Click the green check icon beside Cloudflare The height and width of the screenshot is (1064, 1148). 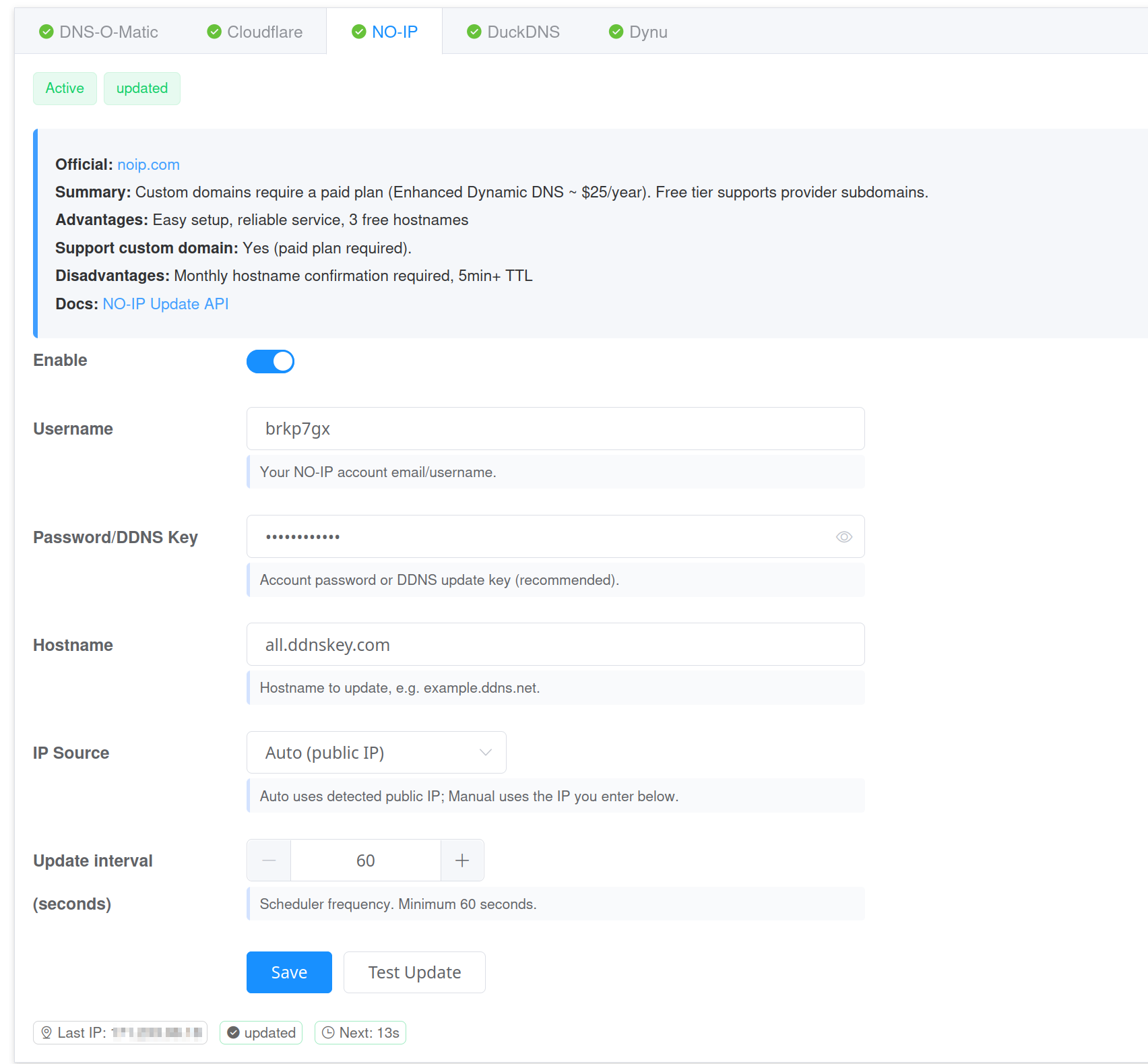coord(214,32)
